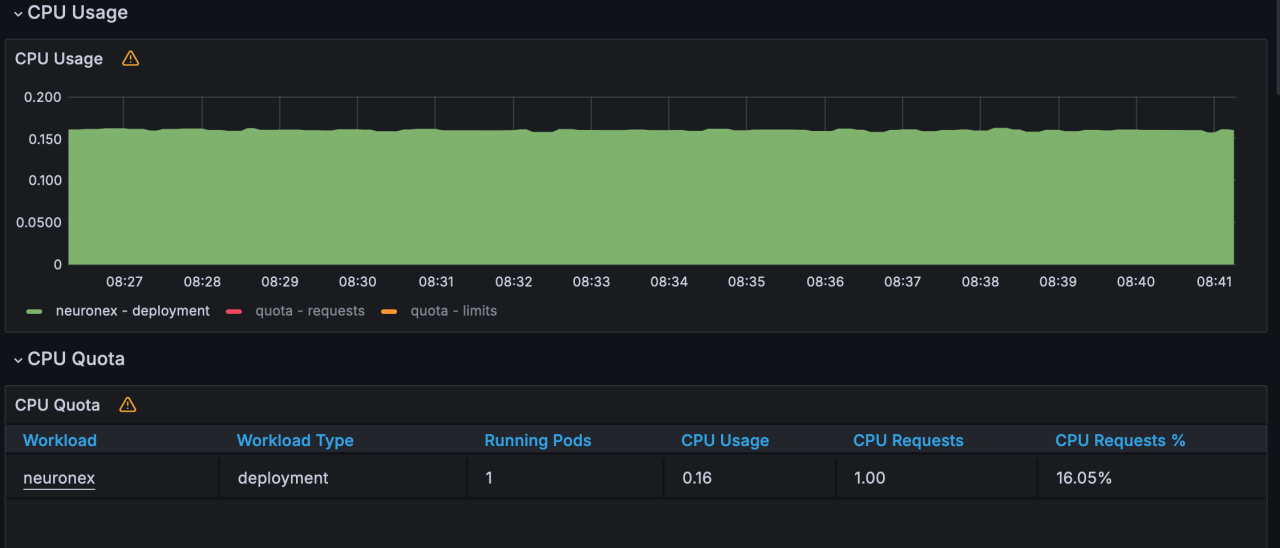
Task: Click the green neuronex - deployment legend swatch
Action: click(x=35, y=312)
